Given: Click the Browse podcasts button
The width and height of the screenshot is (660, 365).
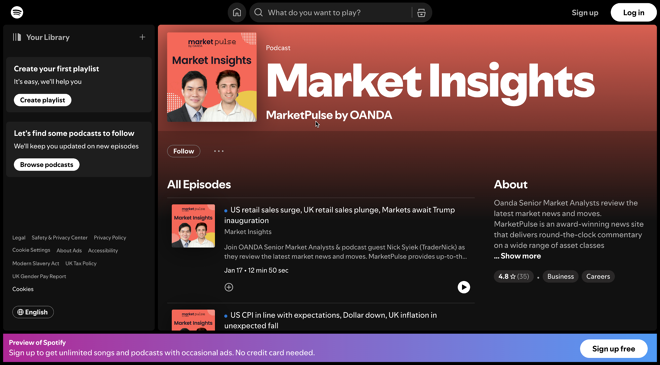Looking at the screenshot, I should pyautogui.click(x=47, y=165).
